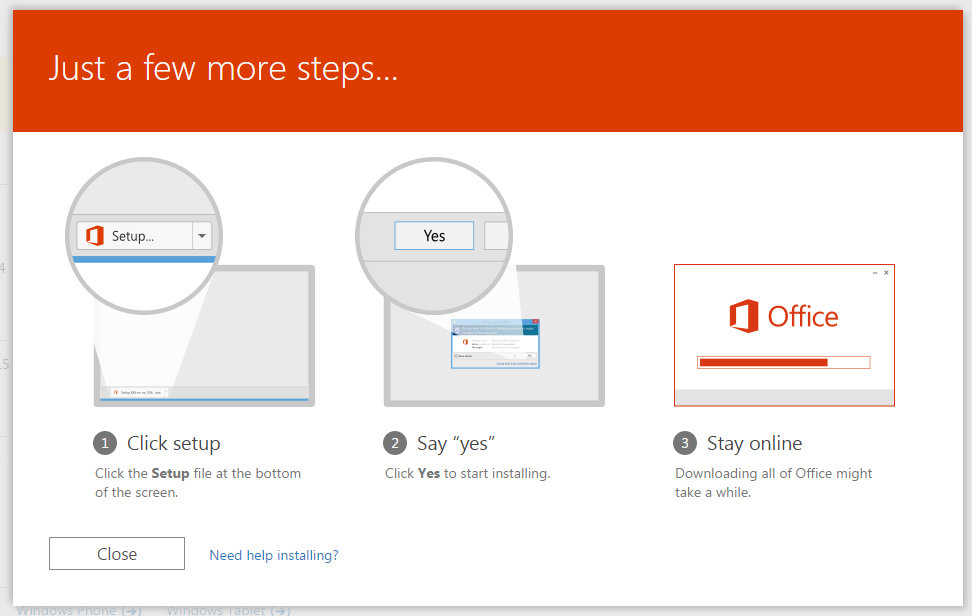Click the installer window's small close X

click(886, 273)
